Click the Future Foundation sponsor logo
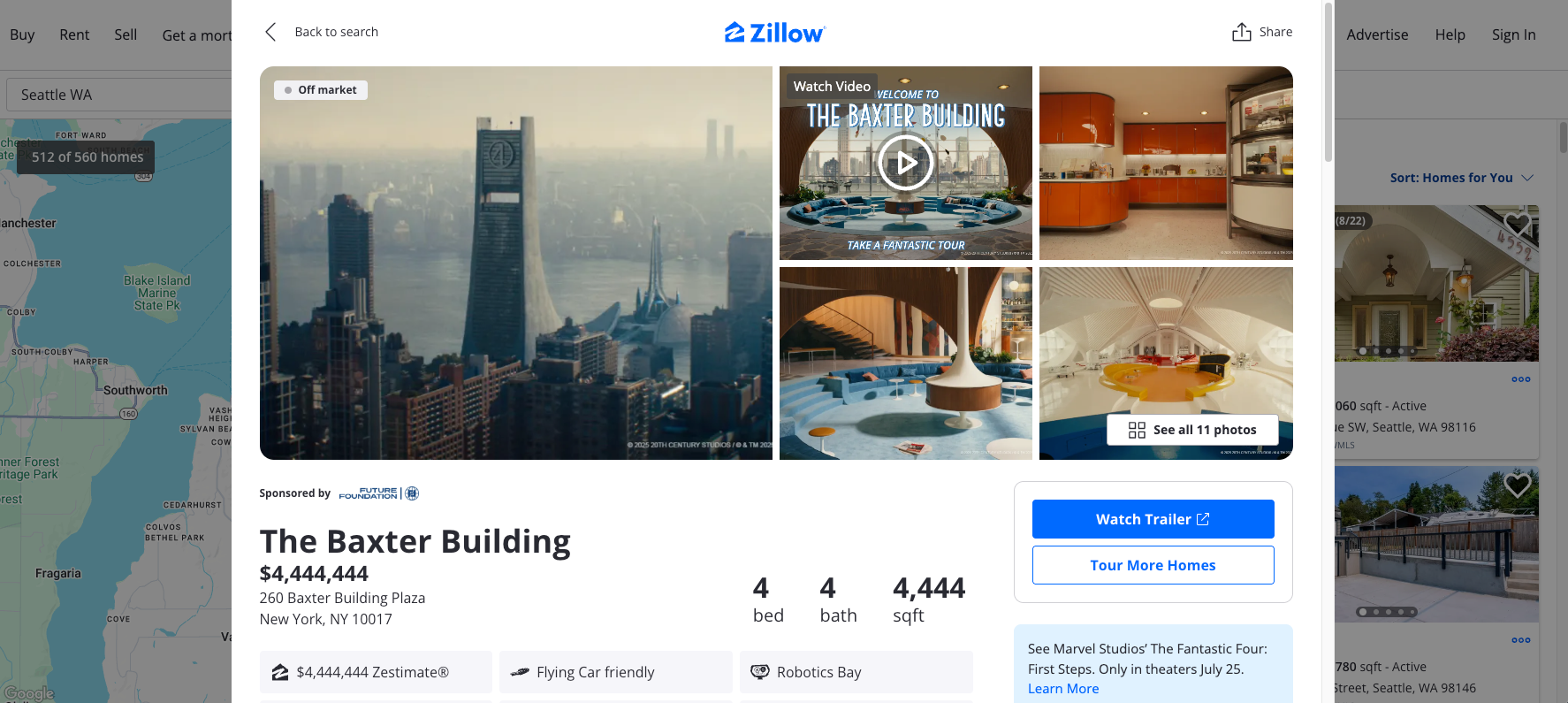Image resolution: width=1568 pixels, height=703 pixels. 379,493
